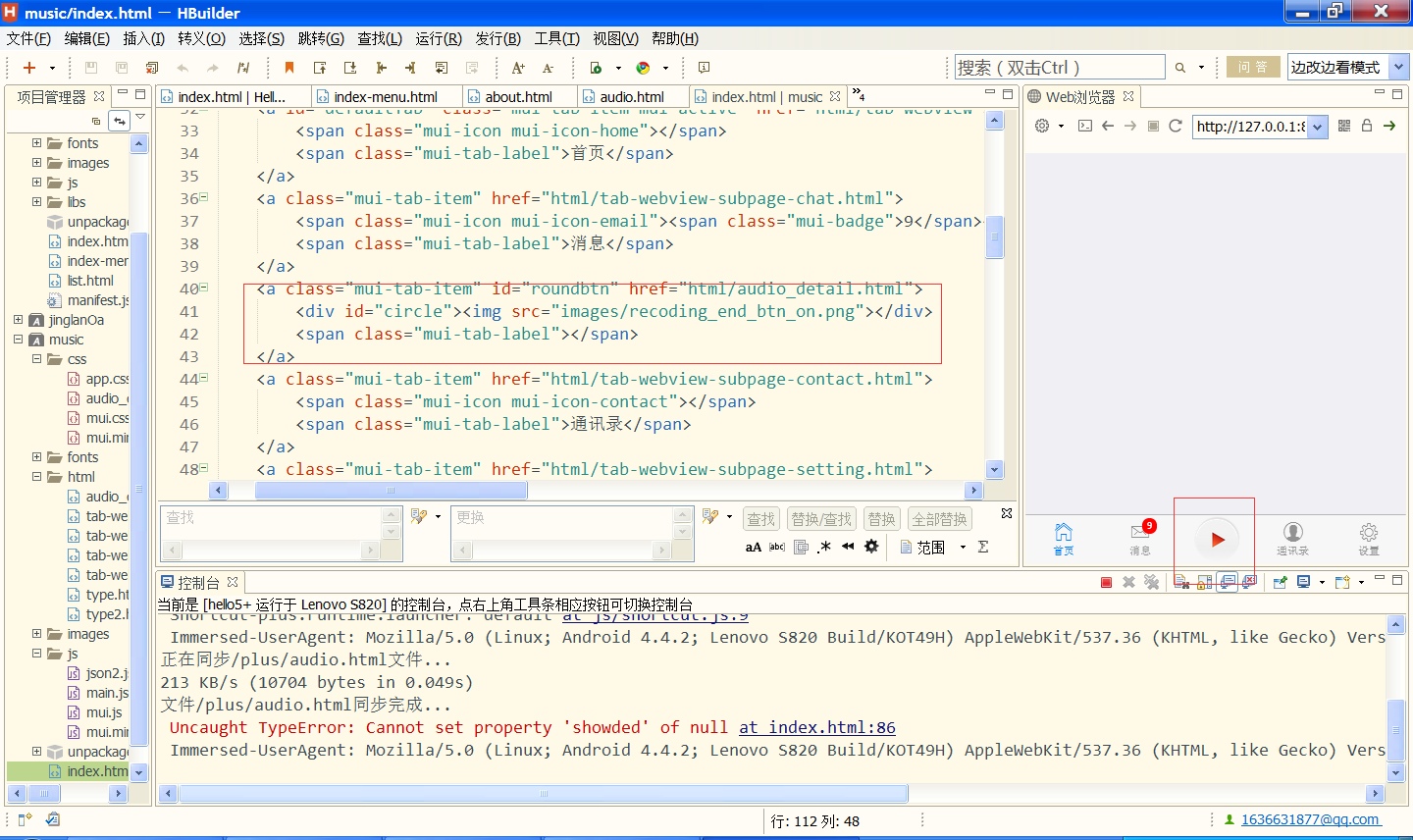The image size is (1413, 840).
Task: Open the browser URL address dropdown
Action: pyautogui.click(x=1317, y=127)
